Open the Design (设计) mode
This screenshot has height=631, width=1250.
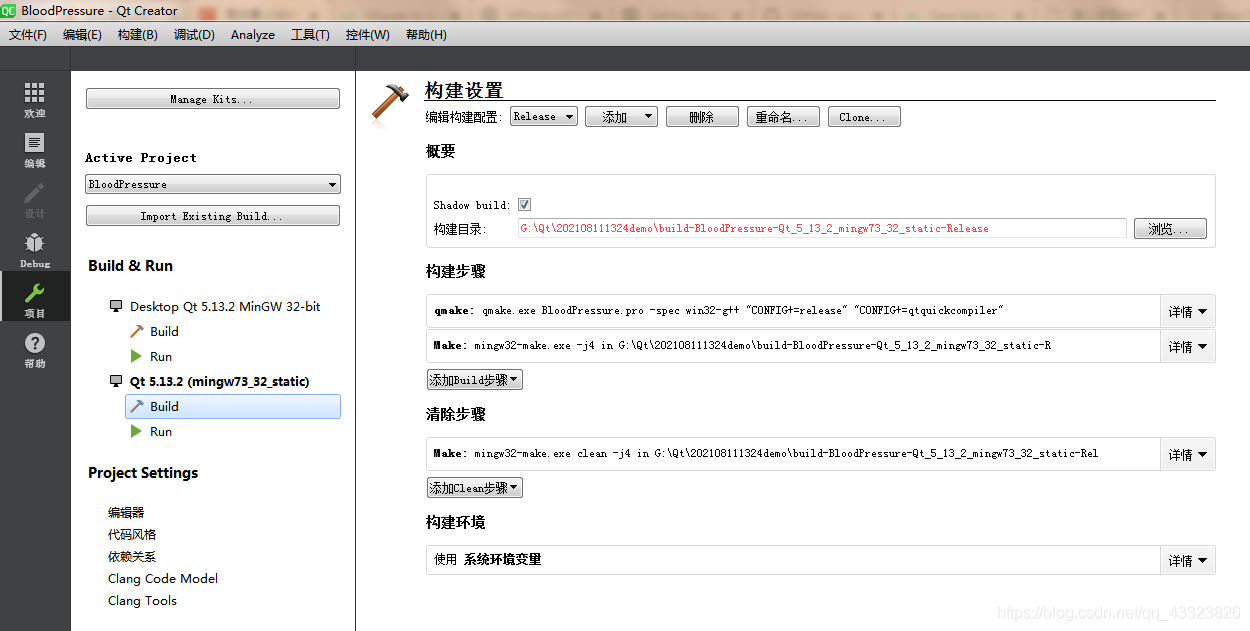tap(35, 200)
